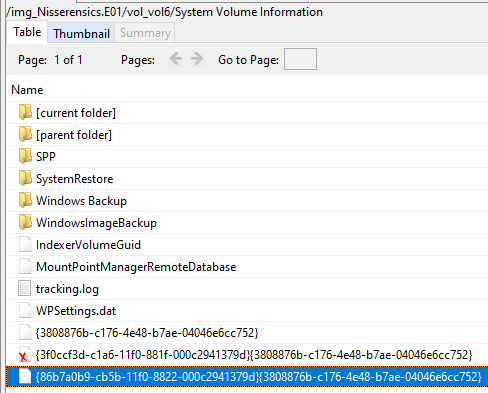
Task: Click file icon of the highlighted {86b7a0b9 row
Action: point(25,377)
